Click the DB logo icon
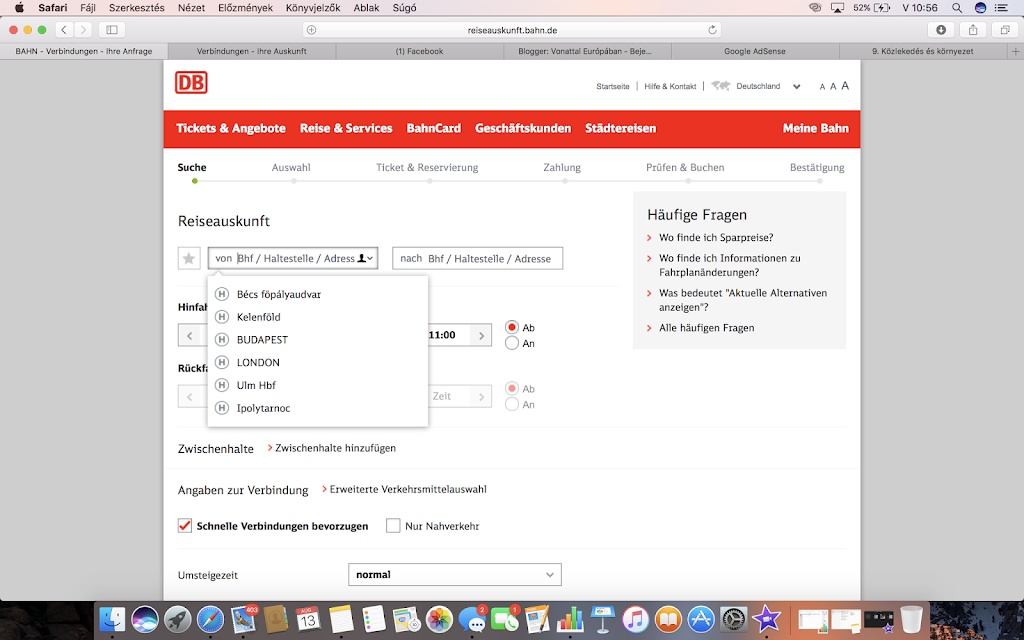The height and width of the screenshot is (640, 1024). 191,83
